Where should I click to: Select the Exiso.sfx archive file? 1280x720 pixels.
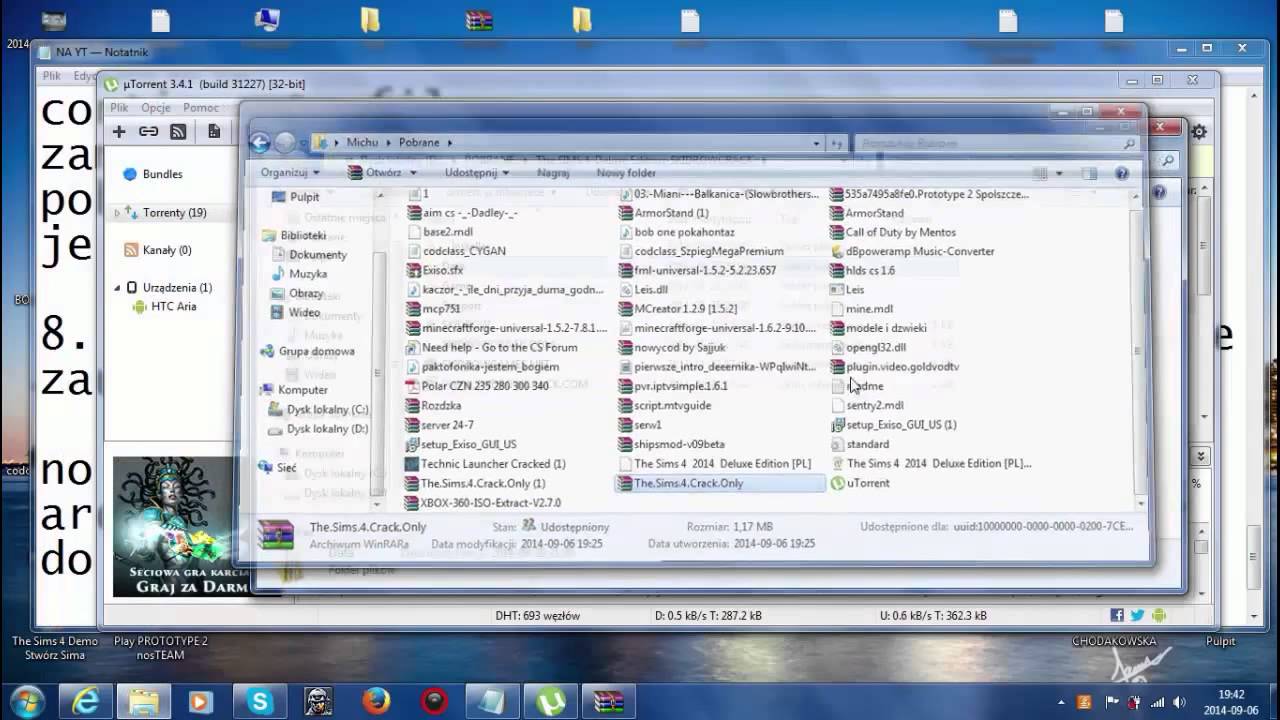[434, 271]
